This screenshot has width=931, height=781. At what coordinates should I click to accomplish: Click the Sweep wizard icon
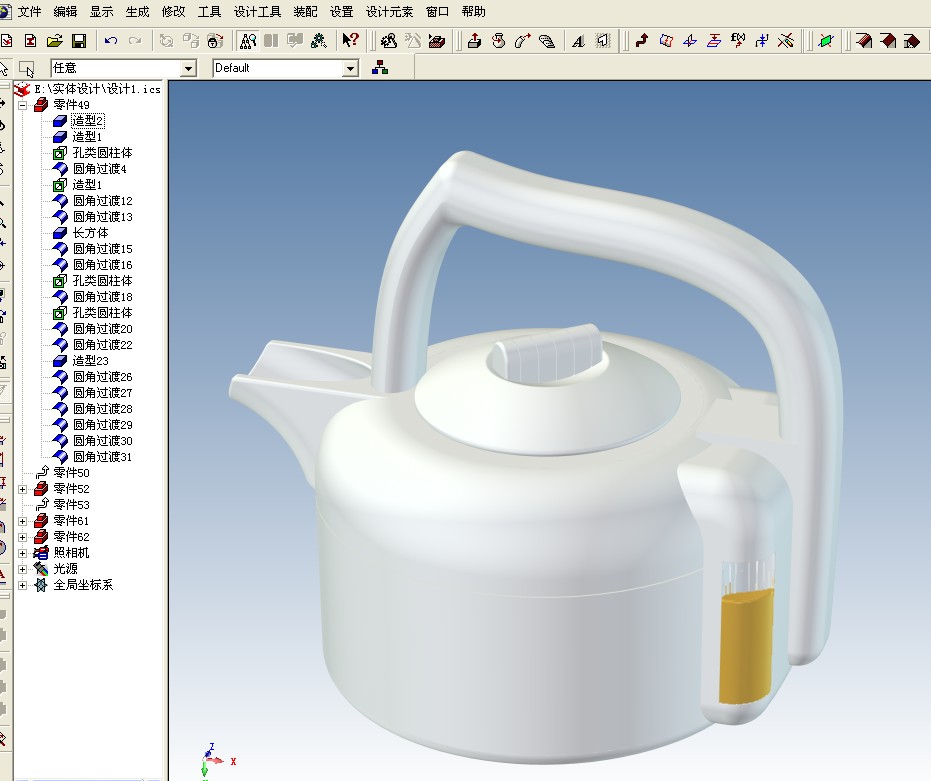point(522,41)
